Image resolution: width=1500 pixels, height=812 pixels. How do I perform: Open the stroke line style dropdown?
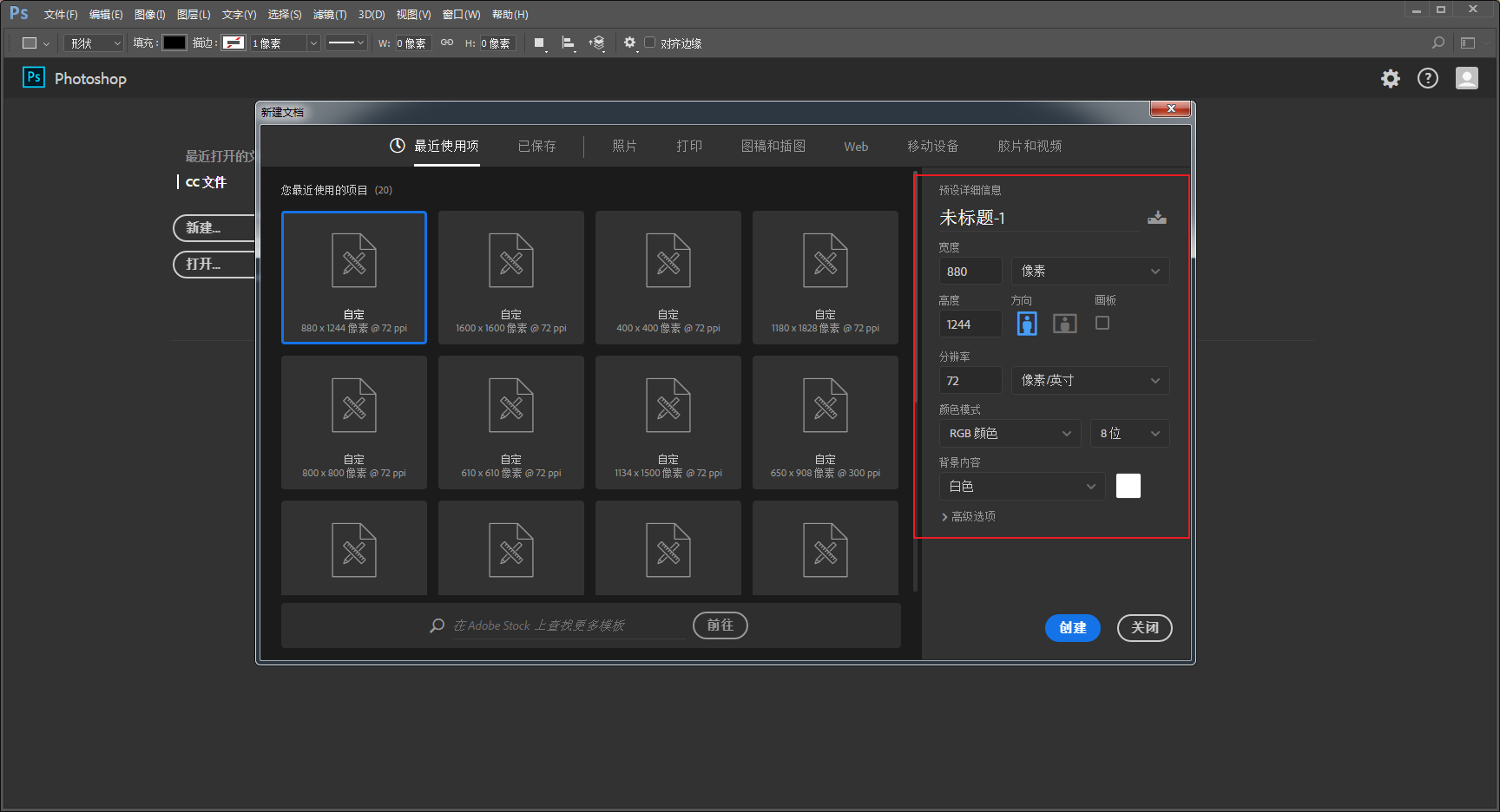click(x=346, y=43)
